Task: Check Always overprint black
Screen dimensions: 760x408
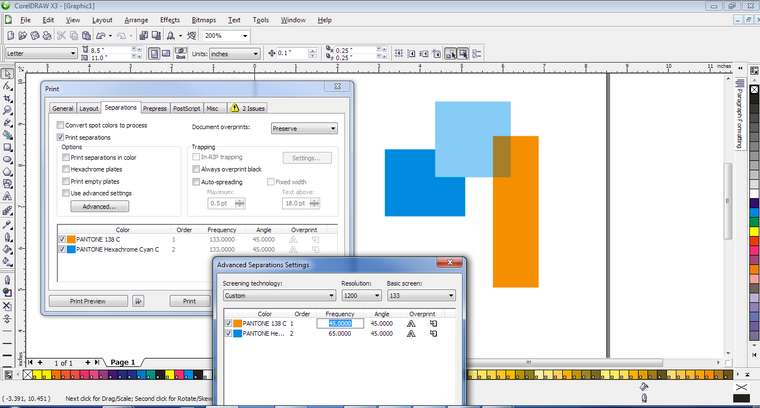Action: [196, 169]
